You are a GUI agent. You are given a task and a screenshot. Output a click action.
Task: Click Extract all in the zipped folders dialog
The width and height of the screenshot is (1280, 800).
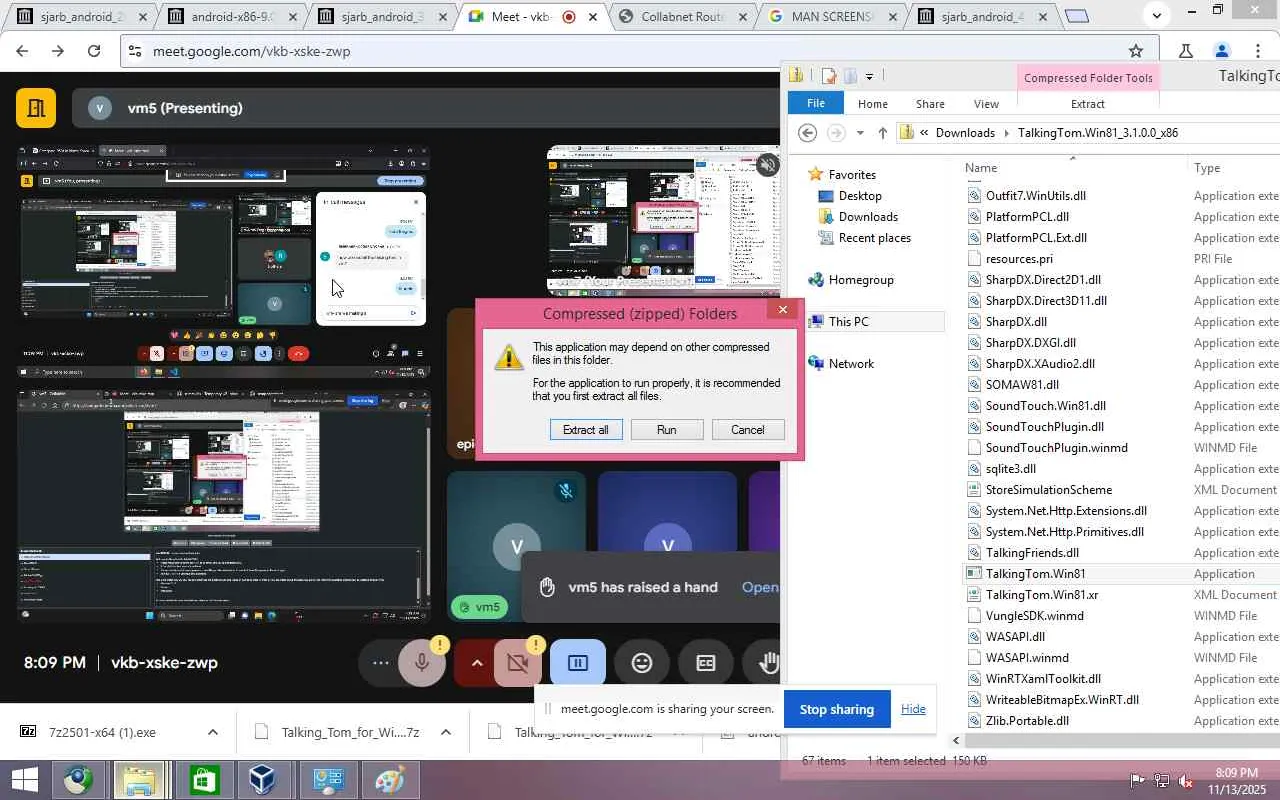[x=586, y=429]
